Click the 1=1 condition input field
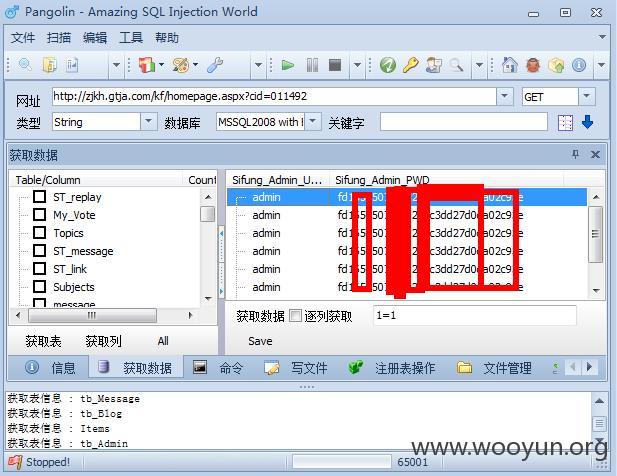Viewport: 617px width, 476px height. click(x=475, y=315)
